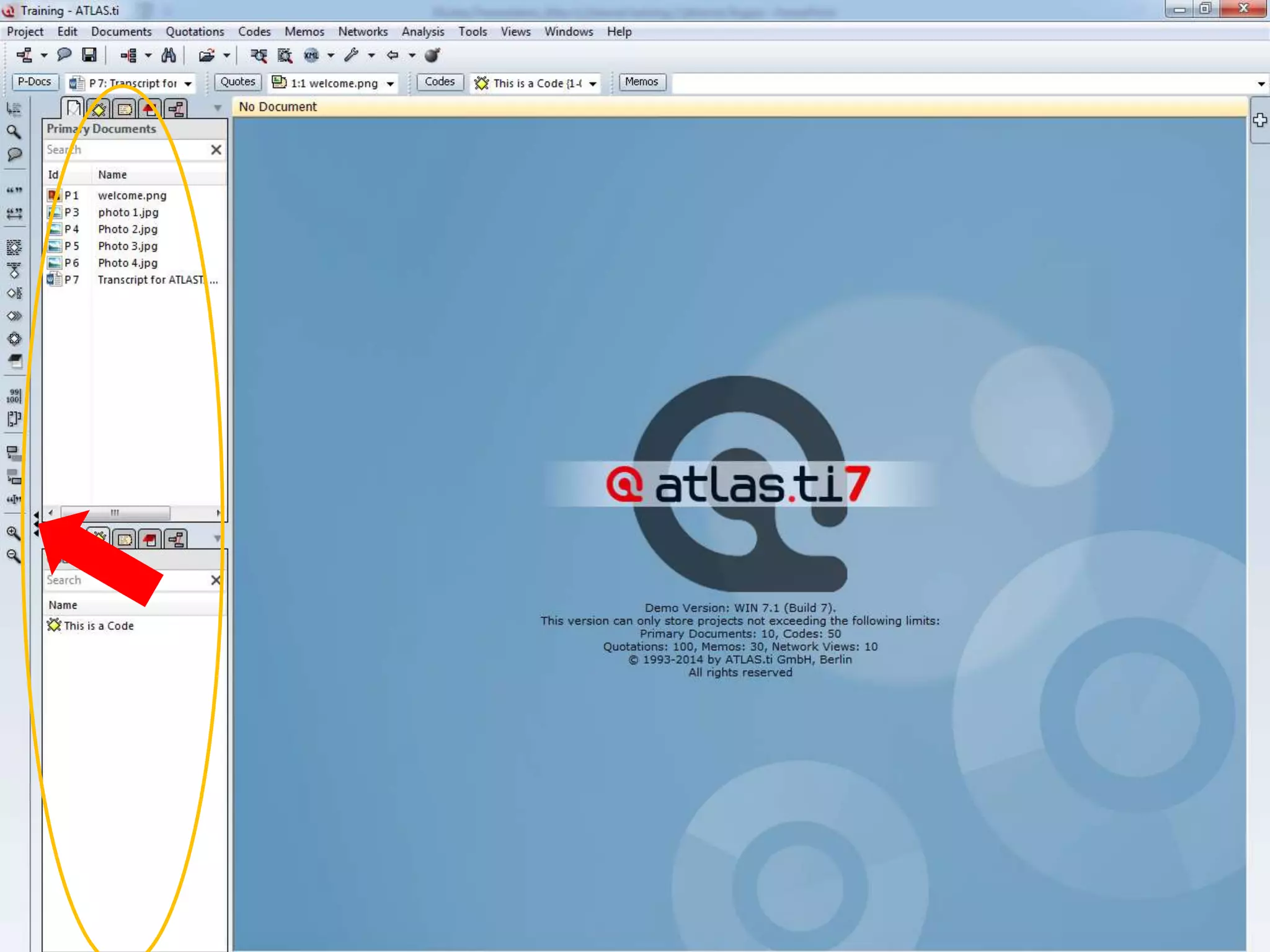
Task: Click the XML export icon
Action: coord(311,56)
